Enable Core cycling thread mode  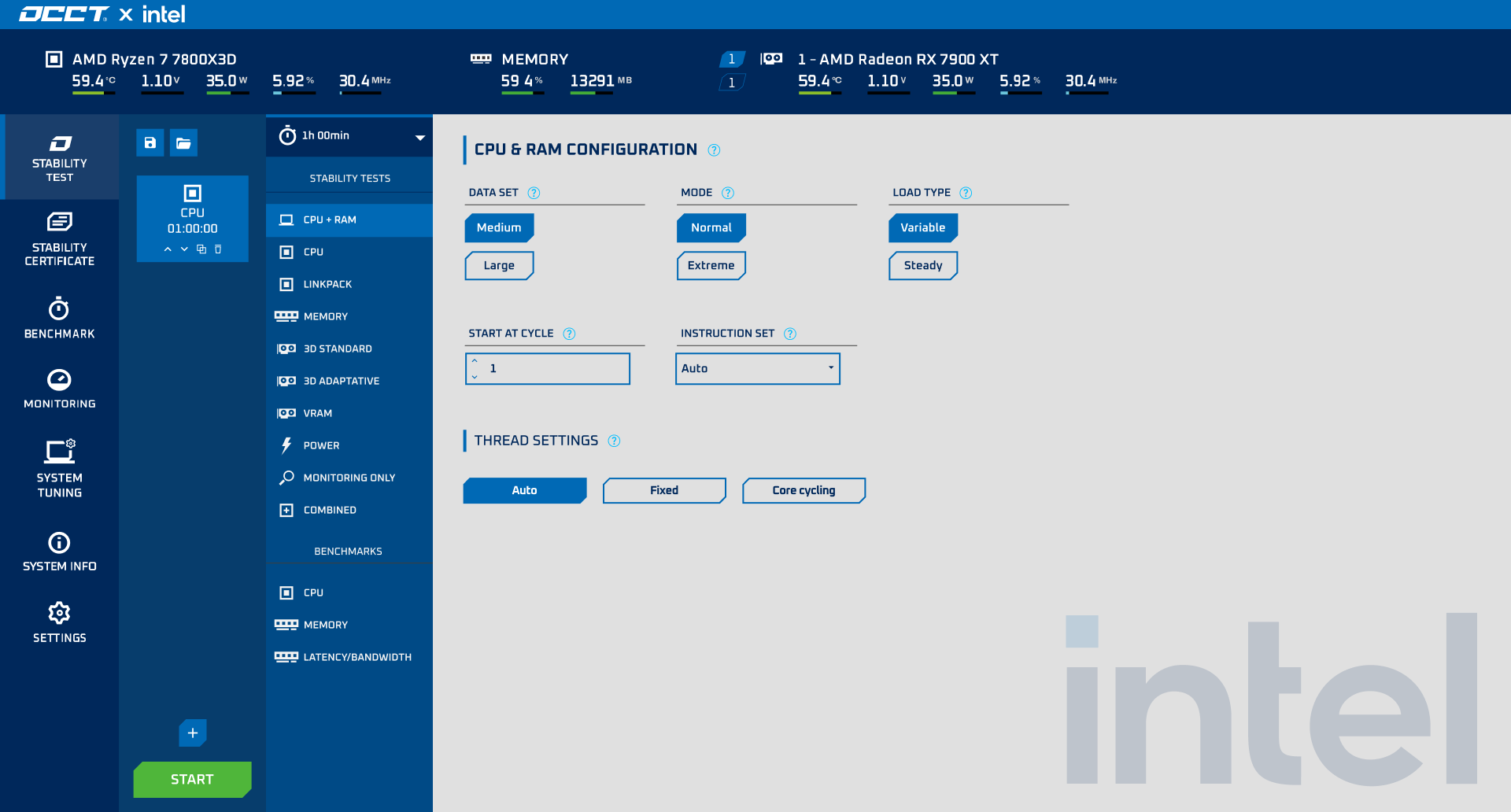click(804, 490)
